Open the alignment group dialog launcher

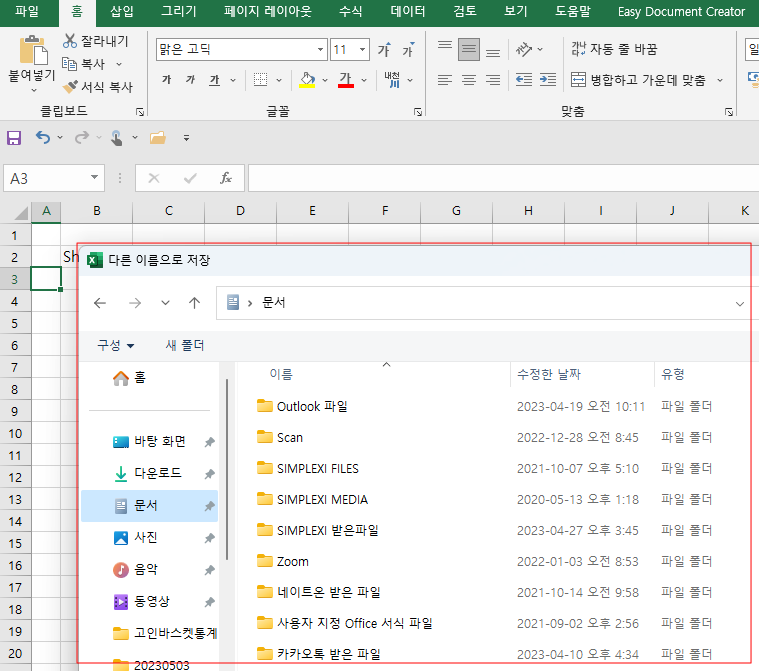coord(729,112)
